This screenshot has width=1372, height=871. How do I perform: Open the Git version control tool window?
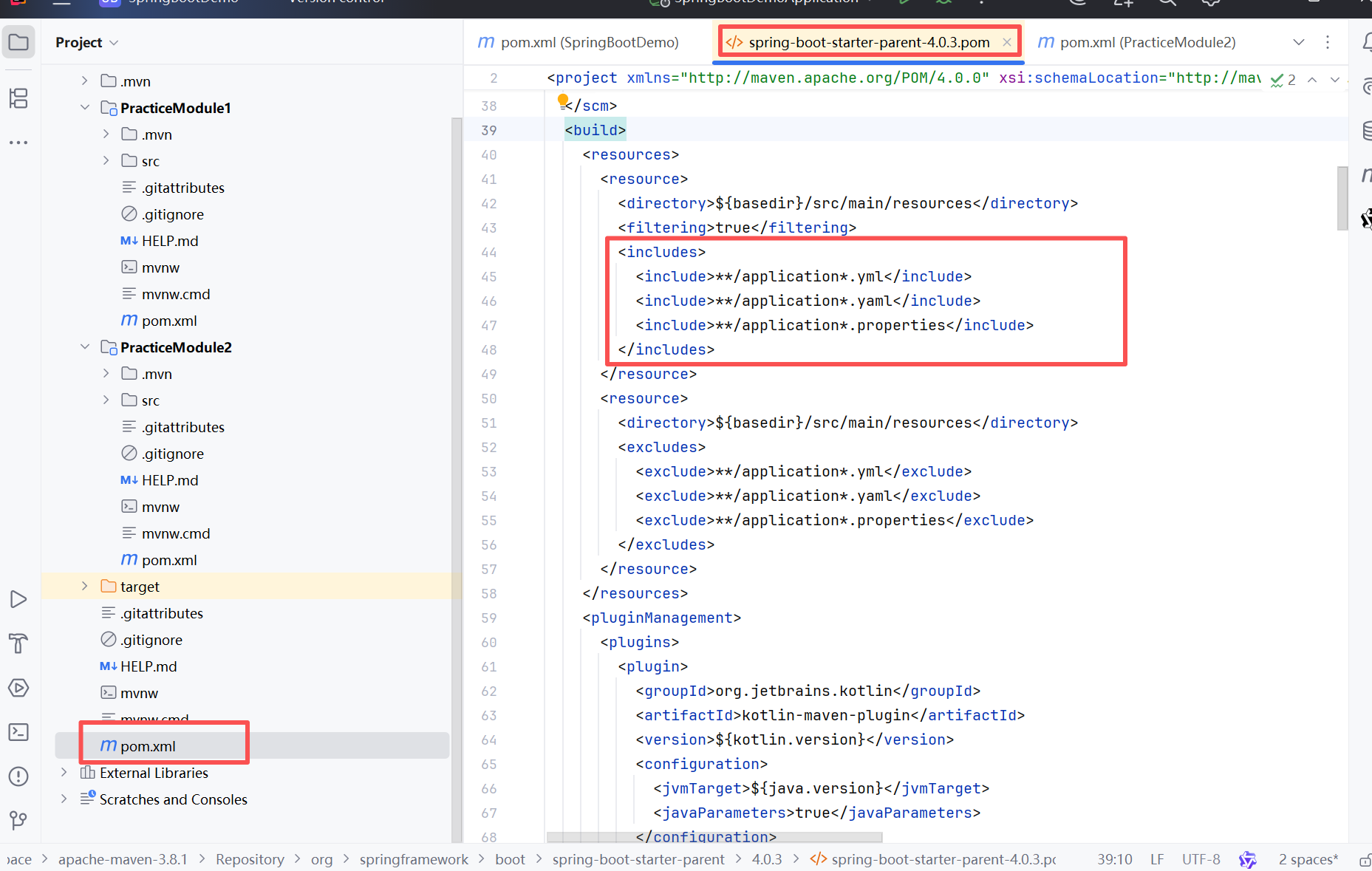pyautogui.click(x=18, y=820)
